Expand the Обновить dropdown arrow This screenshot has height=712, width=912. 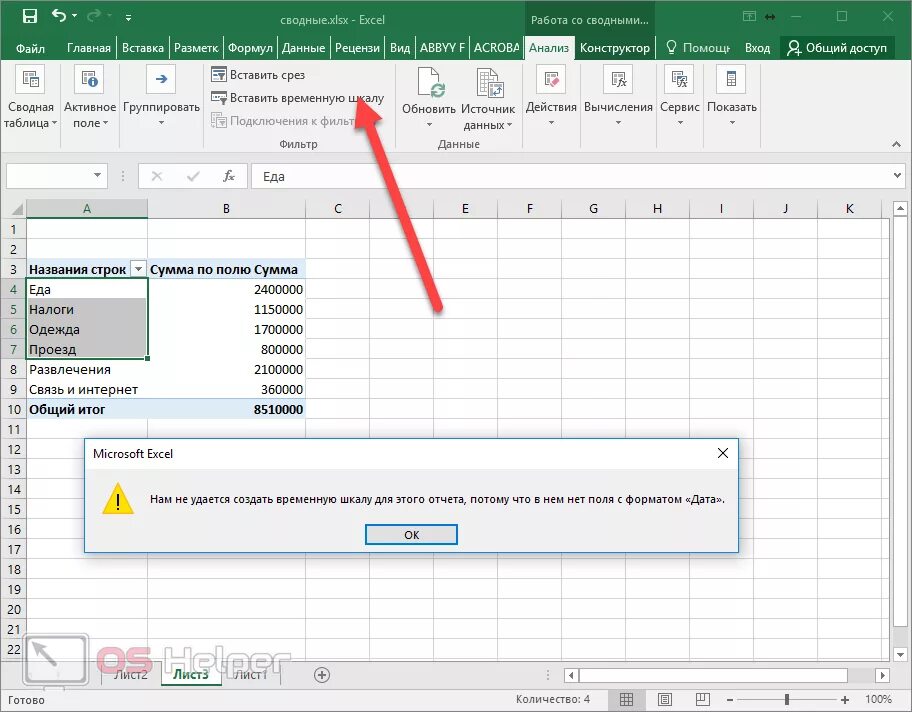pyautogui.click(x=429, y=124)
